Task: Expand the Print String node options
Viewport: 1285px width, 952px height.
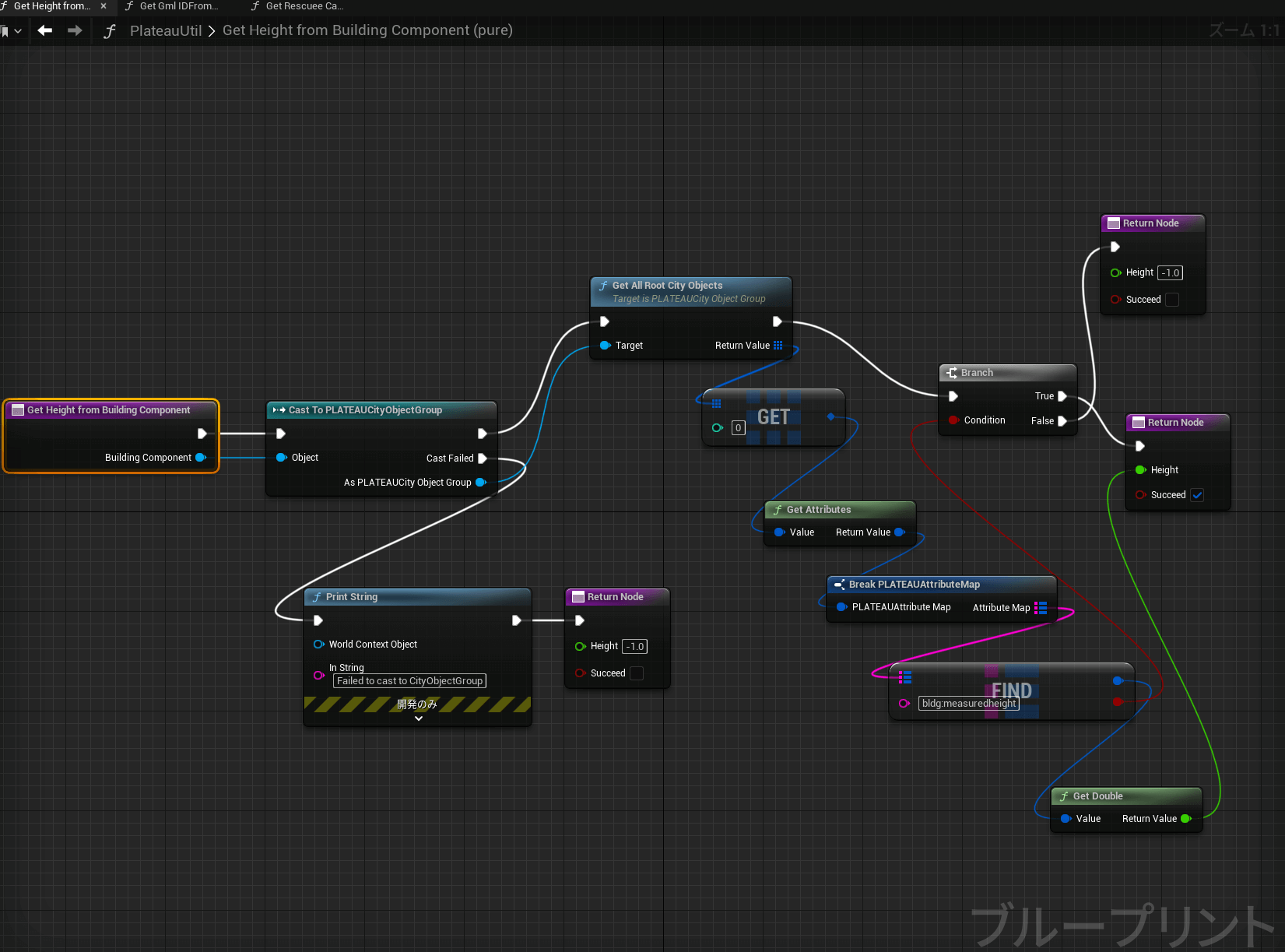Action: (x=418, y=718)
